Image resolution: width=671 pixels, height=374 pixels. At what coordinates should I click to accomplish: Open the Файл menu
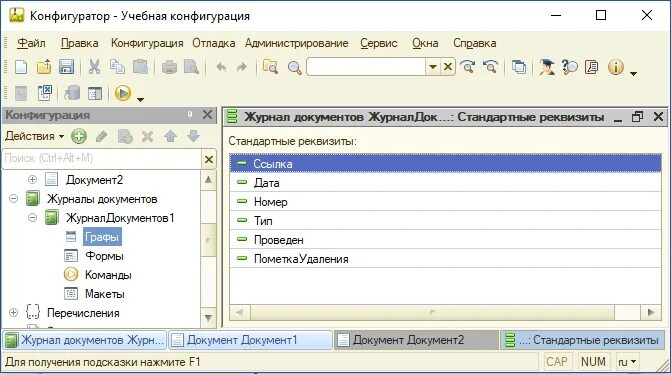pos(31,43)
